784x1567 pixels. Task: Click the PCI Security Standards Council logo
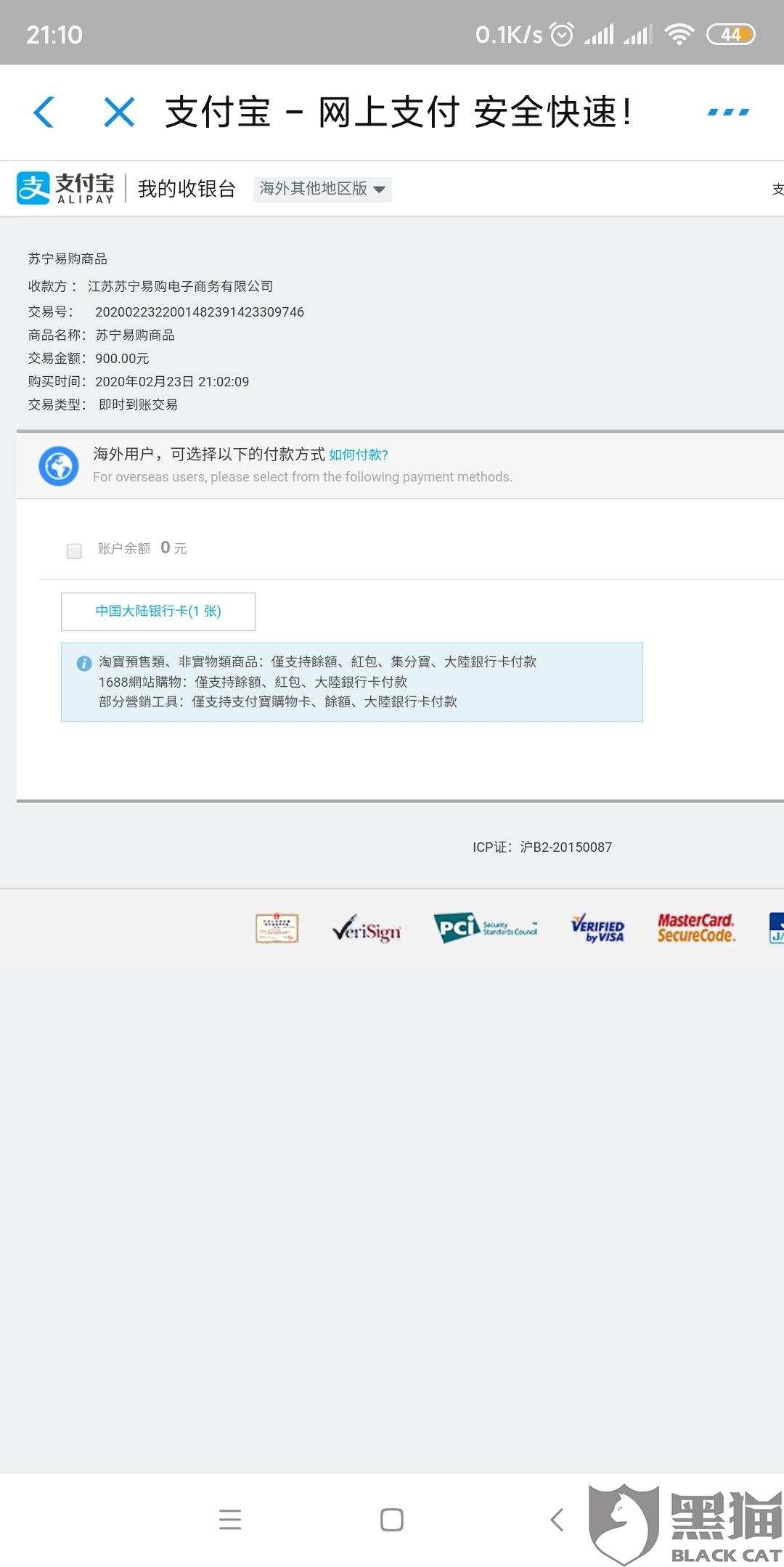[x=486, y=927]
